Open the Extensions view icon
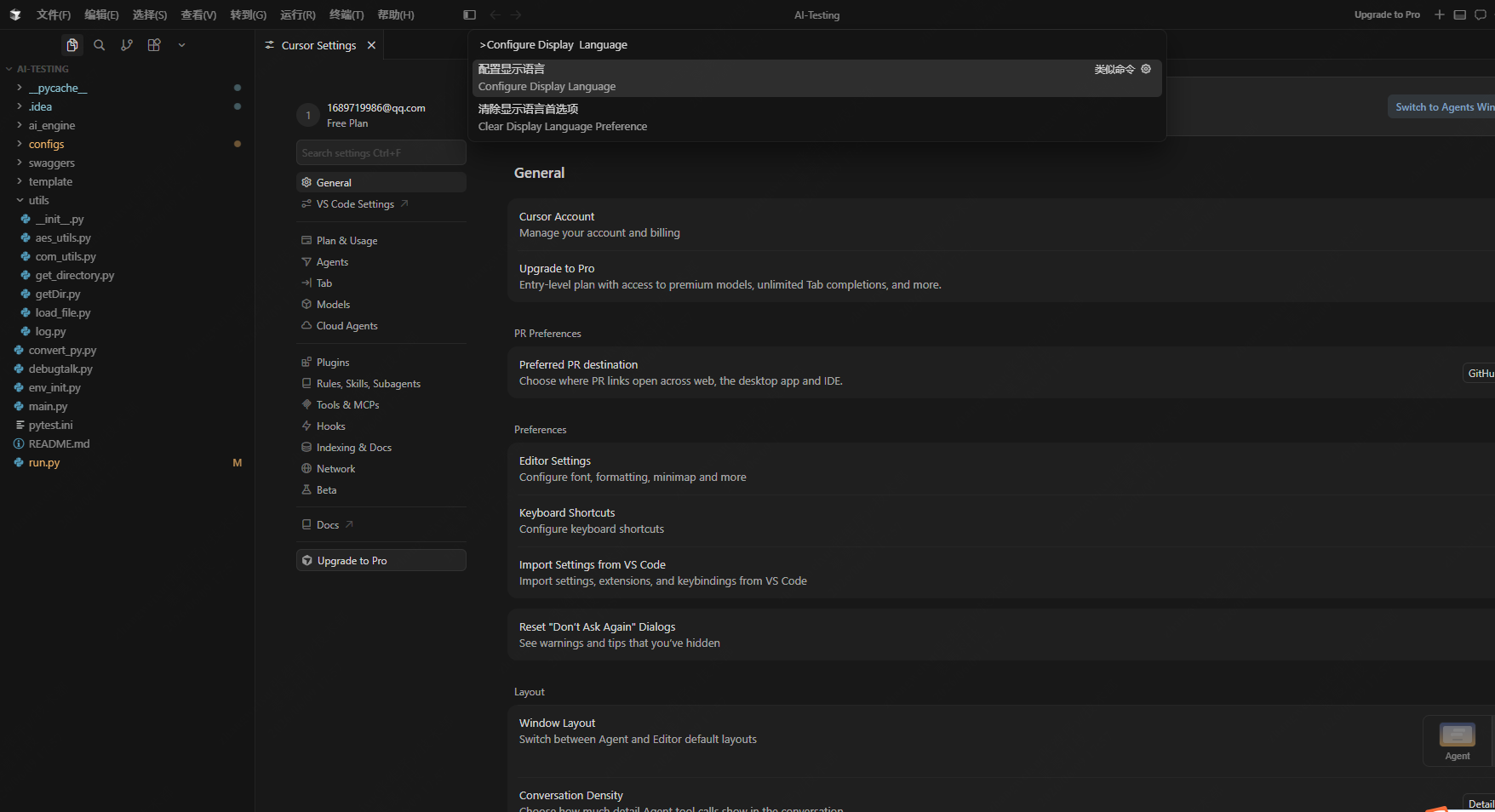Image resolution: width=1495 pixels, height=812 pixels. pyautogui.click(x=154, y=45)
